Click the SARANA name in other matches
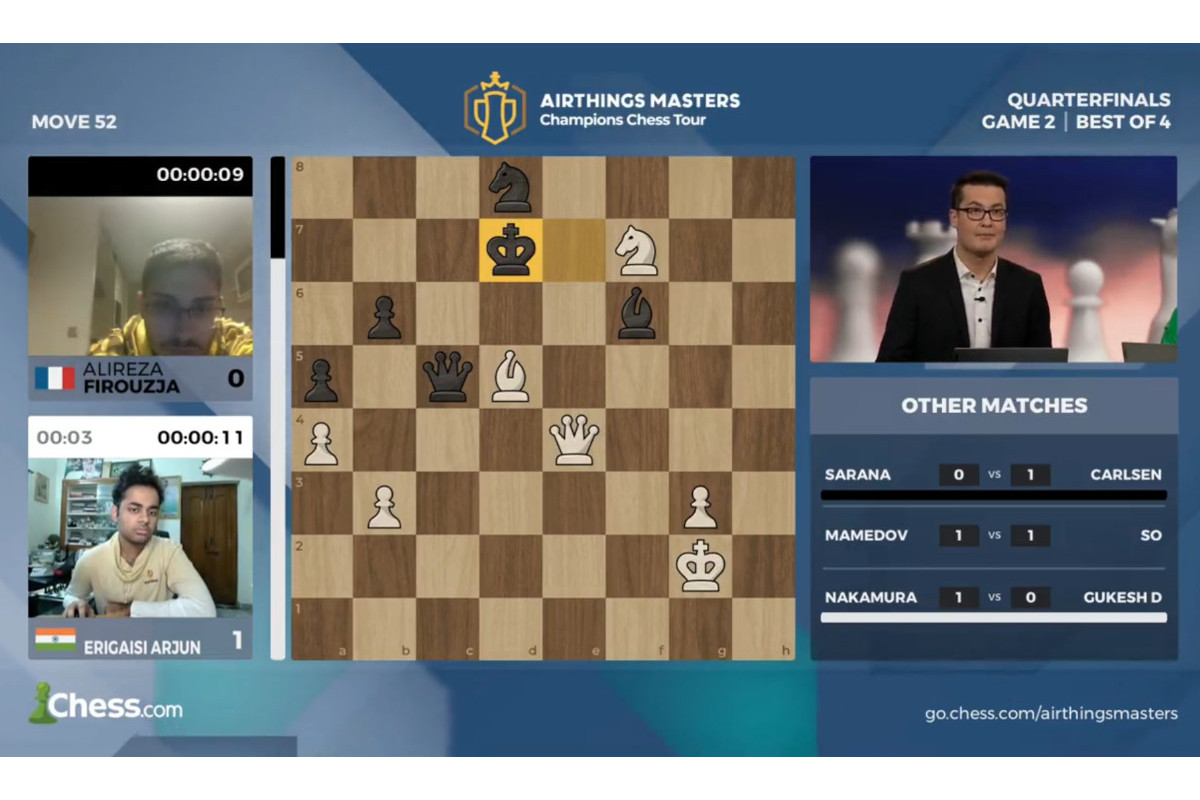The width and height of the screenshot is (1200, 800). (857, 475)
